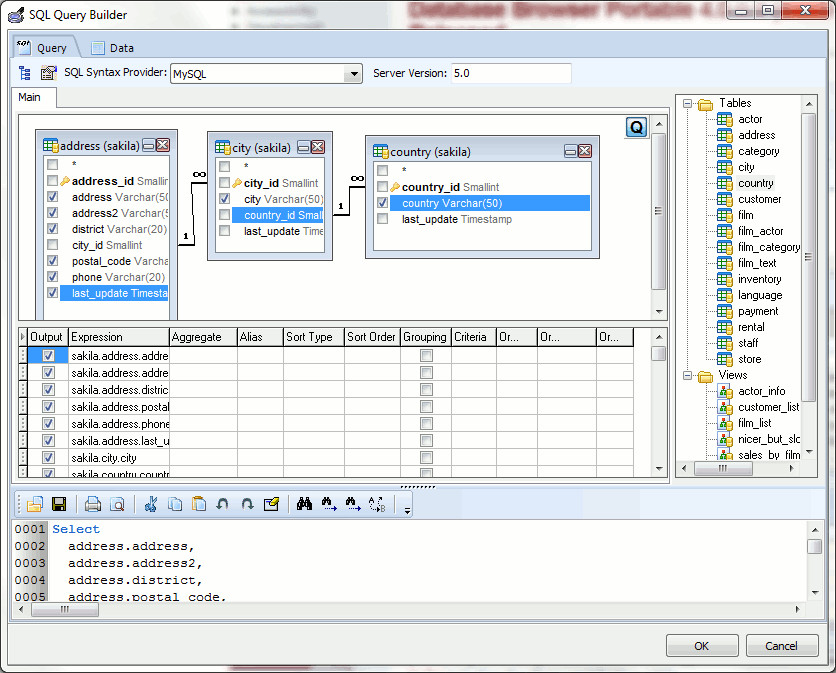This screenshot has width=836, height=673.
Task: Click the paste clipboard icon
Action: [x=199, y=504]
